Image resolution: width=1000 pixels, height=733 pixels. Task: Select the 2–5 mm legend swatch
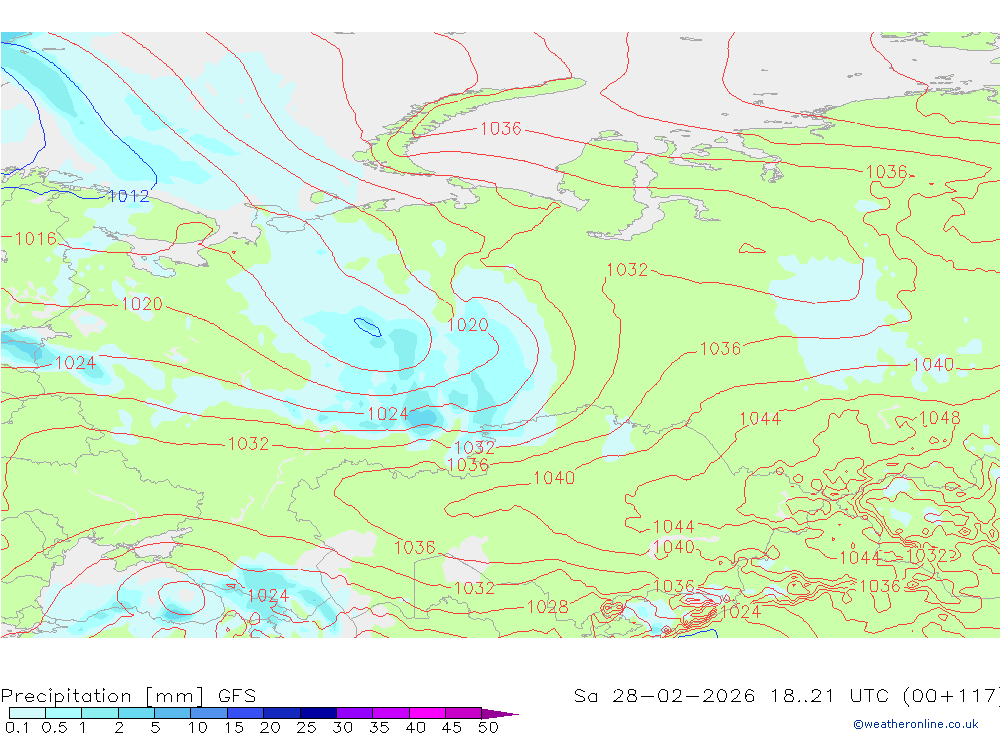coord(136,713)
